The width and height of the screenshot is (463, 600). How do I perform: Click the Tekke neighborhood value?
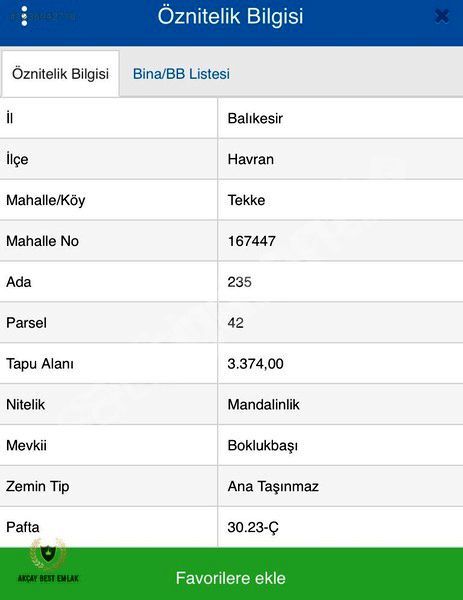coord(246,200)
